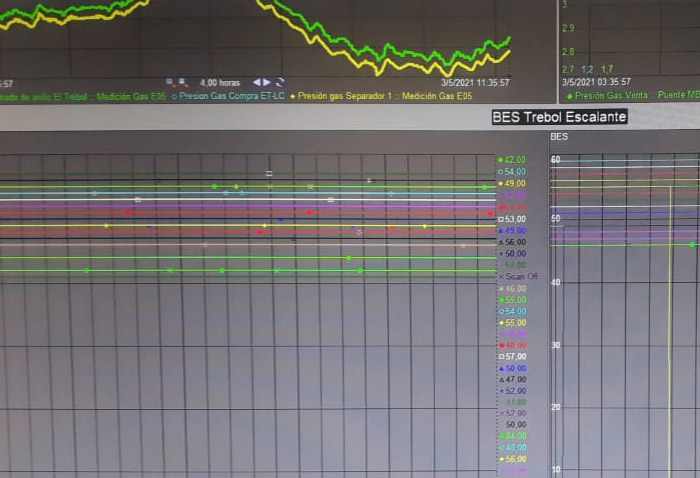Click the 40 axis label on BES chart

click(x=556, y=283)
